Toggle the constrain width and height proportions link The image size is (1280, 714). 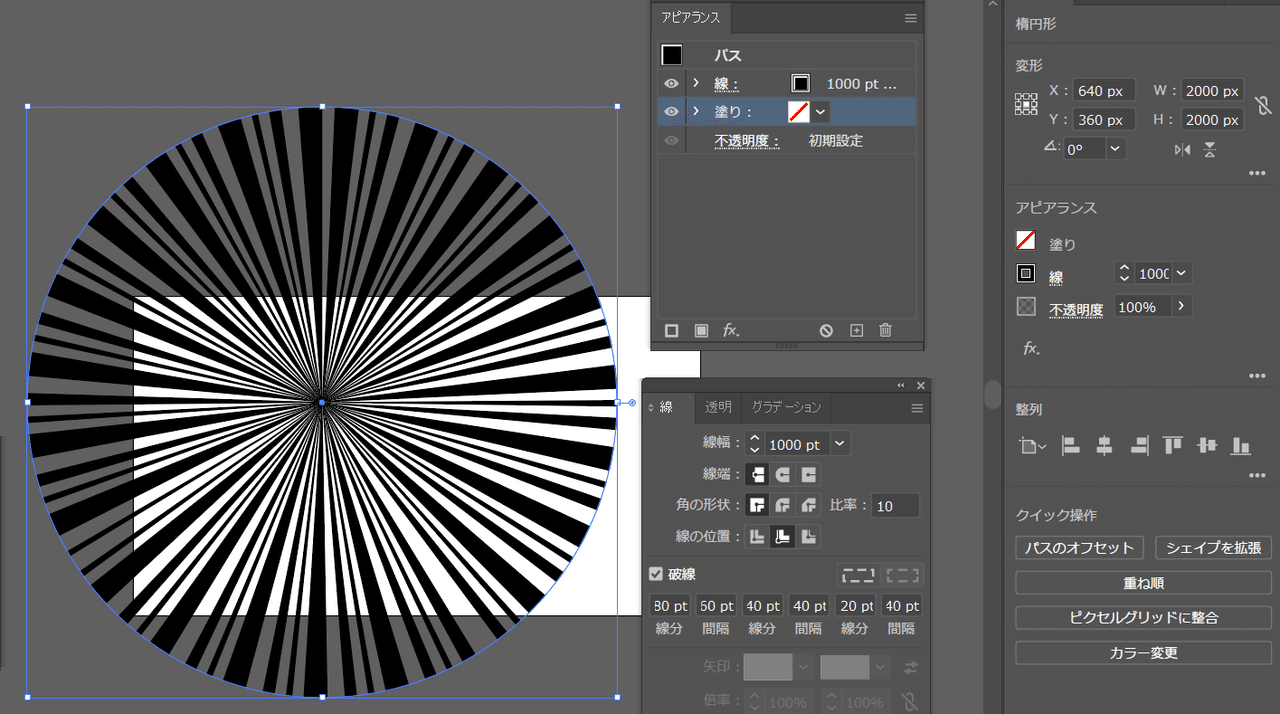[1263, 105]
